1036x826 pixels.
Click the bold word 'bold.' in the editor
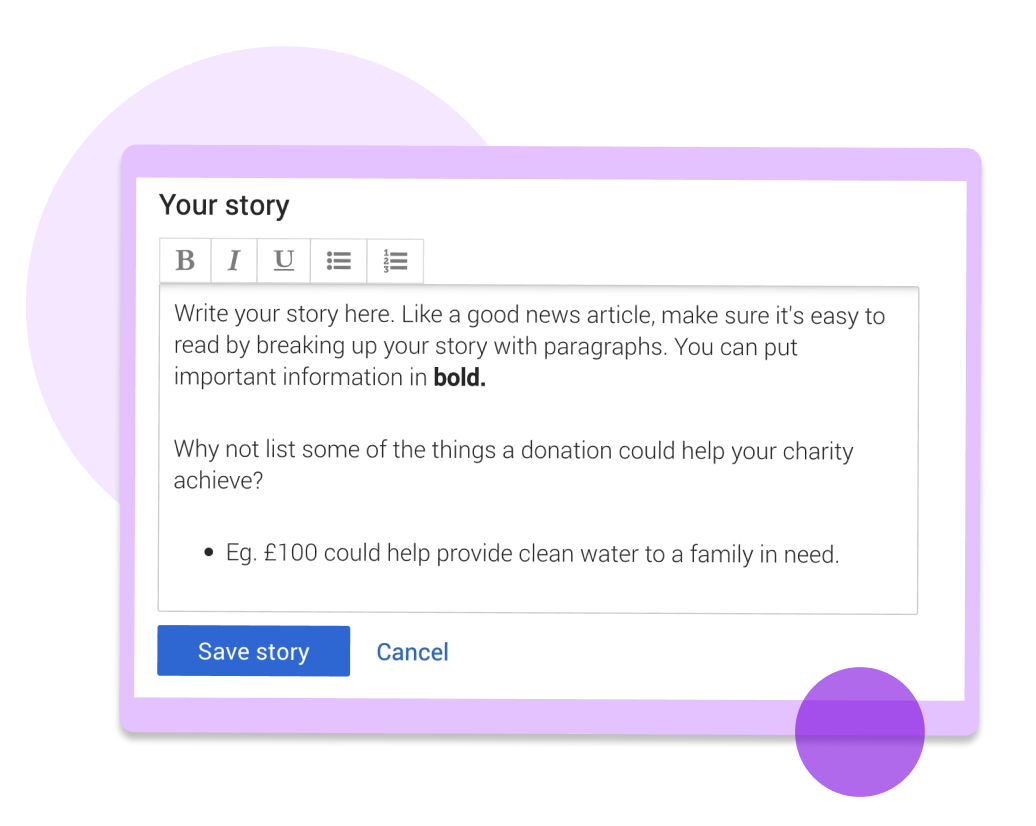pos(459,377)
